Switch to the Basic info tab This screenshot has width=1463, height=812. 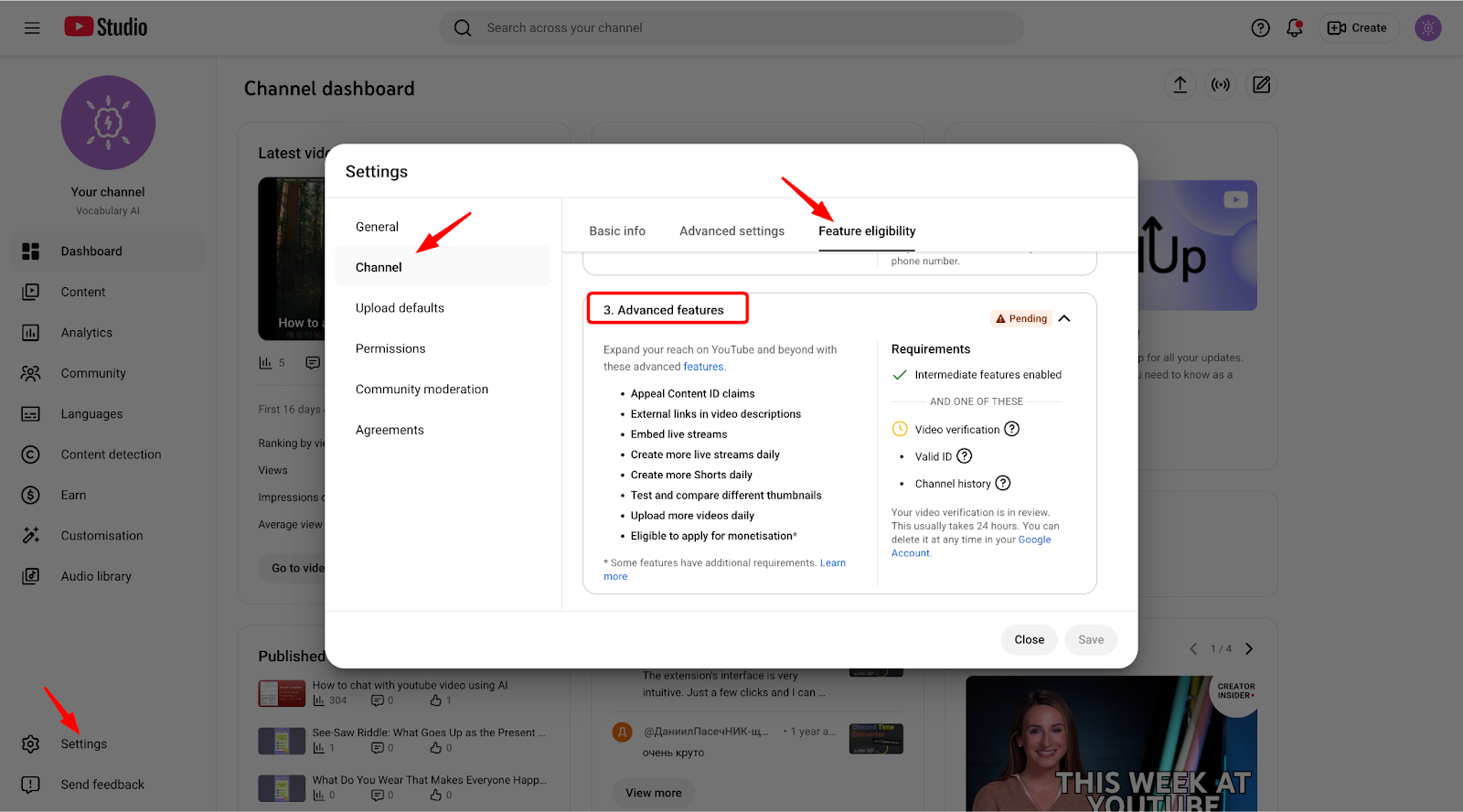[617, 231]
